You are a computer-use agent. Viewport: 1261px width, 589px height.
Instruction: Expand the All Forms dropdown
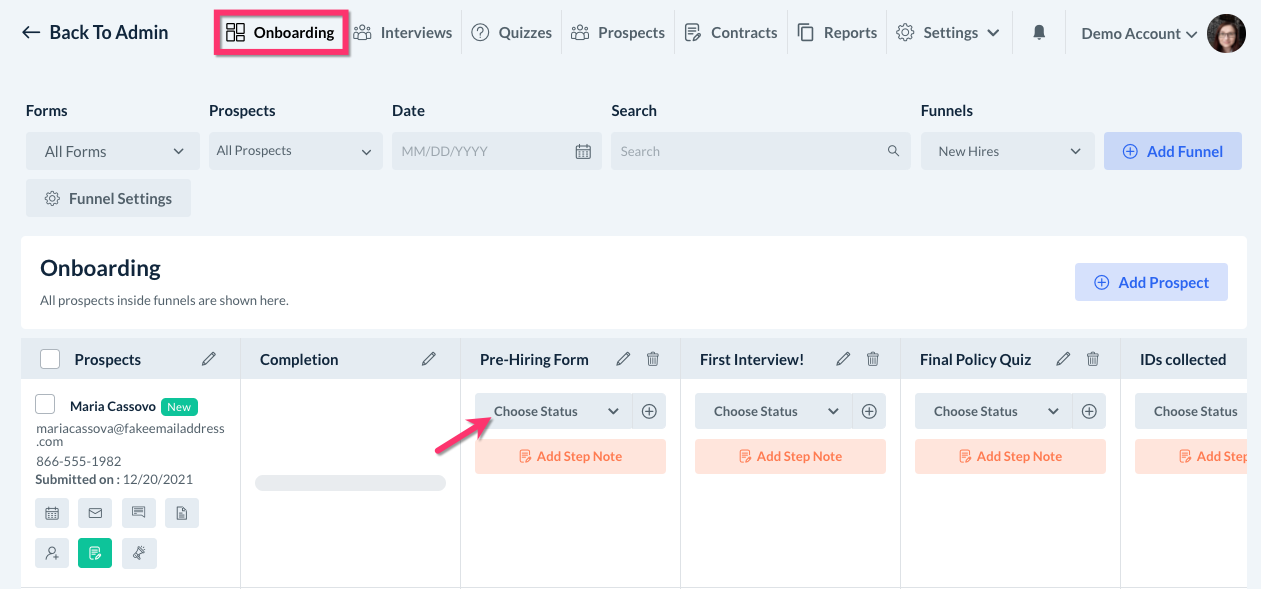pyautogui.click(x=113, y=152)
